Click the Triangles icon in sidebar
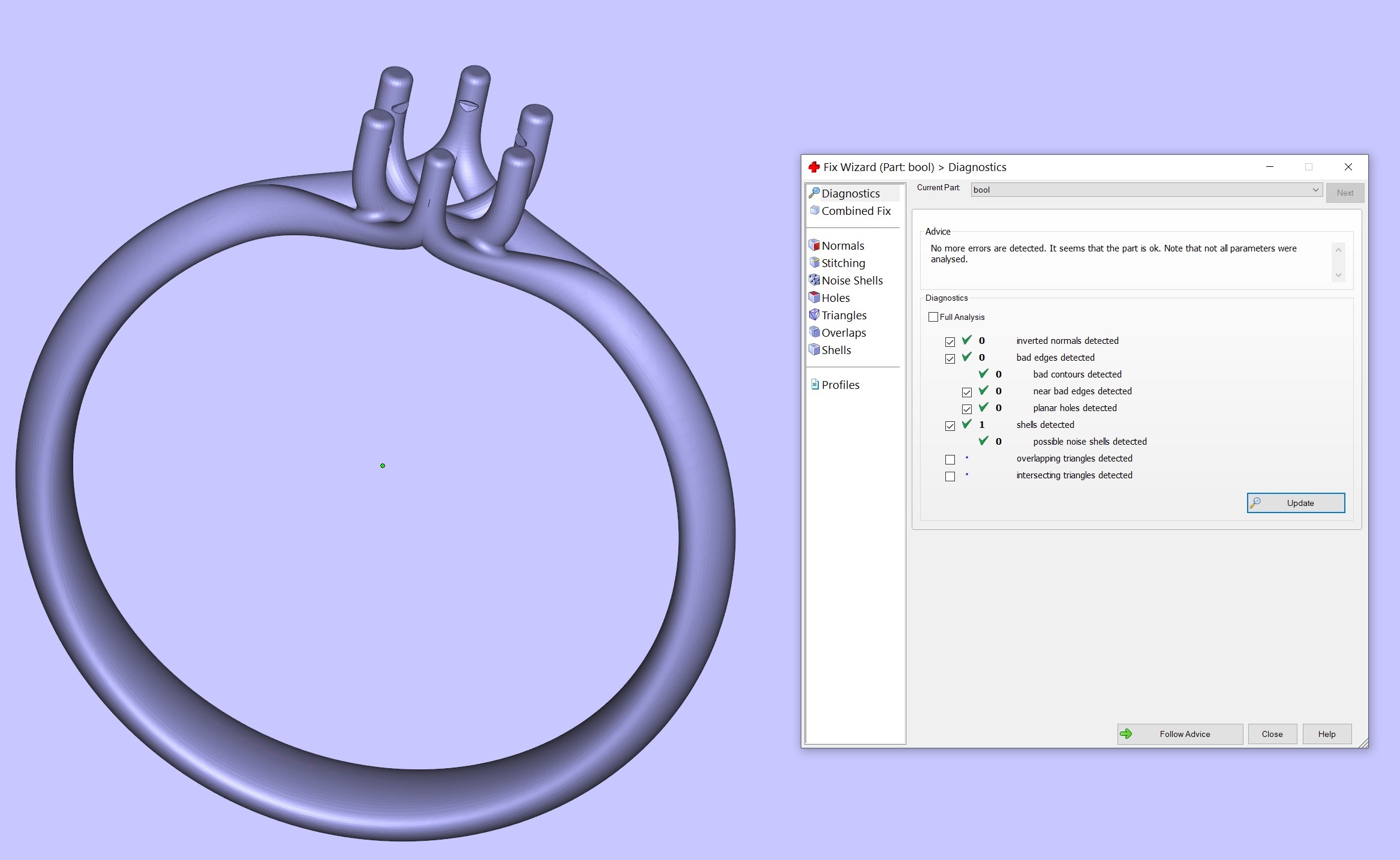The image size is (1400, 860). (814, 314)
